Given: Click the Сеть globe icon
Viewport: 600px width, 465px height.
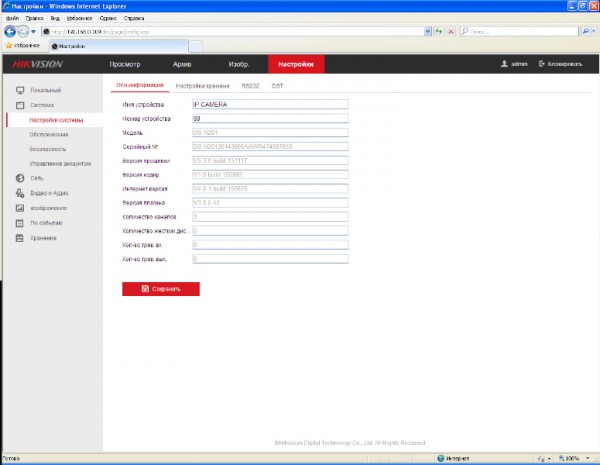Looking at the screenshot, I should pyautogui.click(x=20, y=178).
